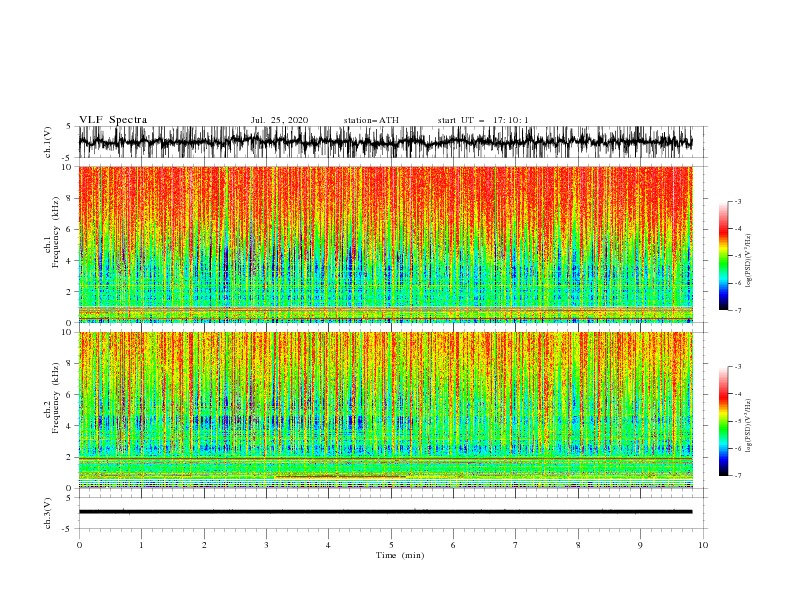Screen dimensions: 792x612
Task: Click the "5" minute tick on time axis
Action: (x=391, y=545)
